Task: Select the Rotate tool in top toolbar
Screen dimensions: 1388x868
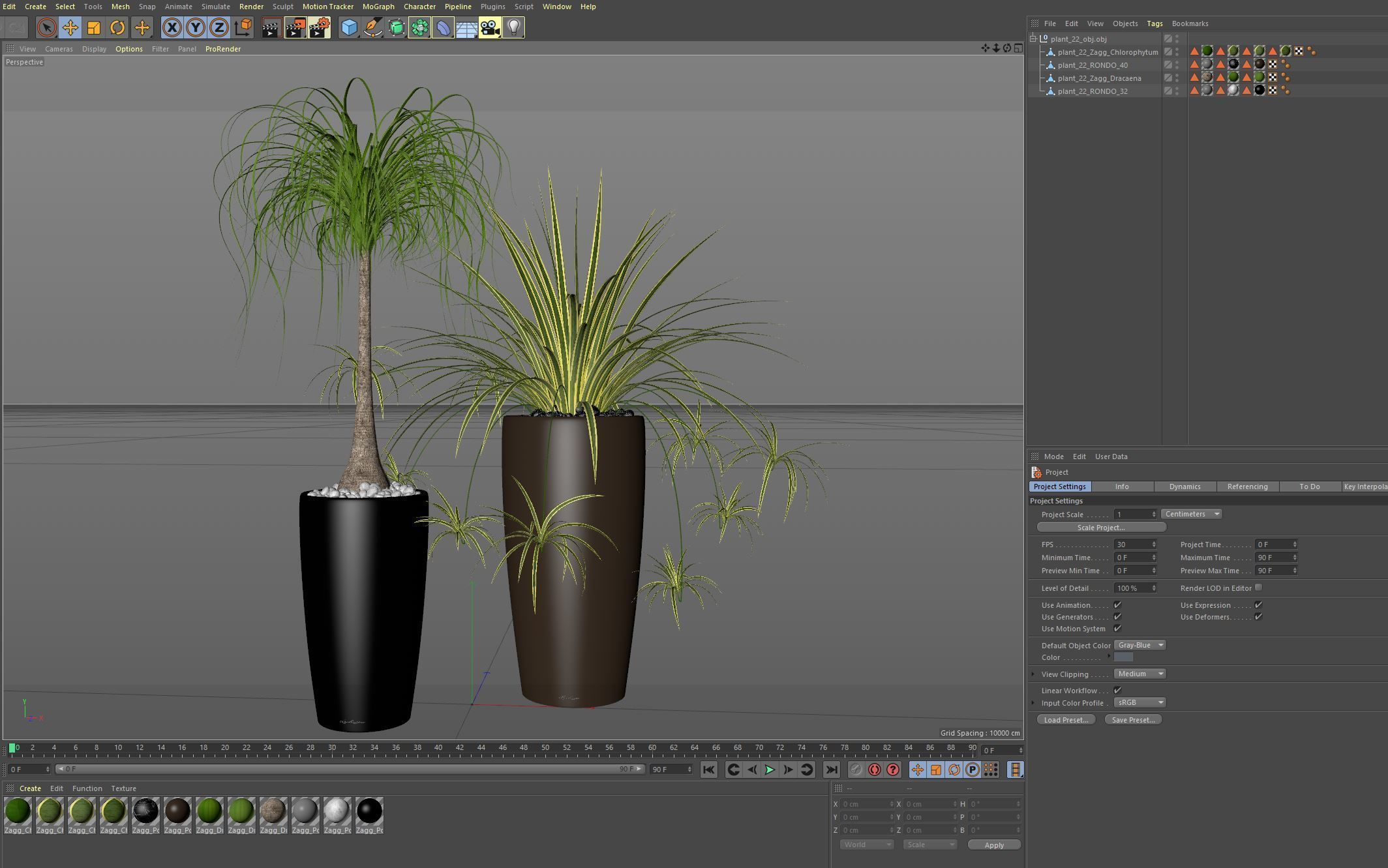Action: coord(117,27)
